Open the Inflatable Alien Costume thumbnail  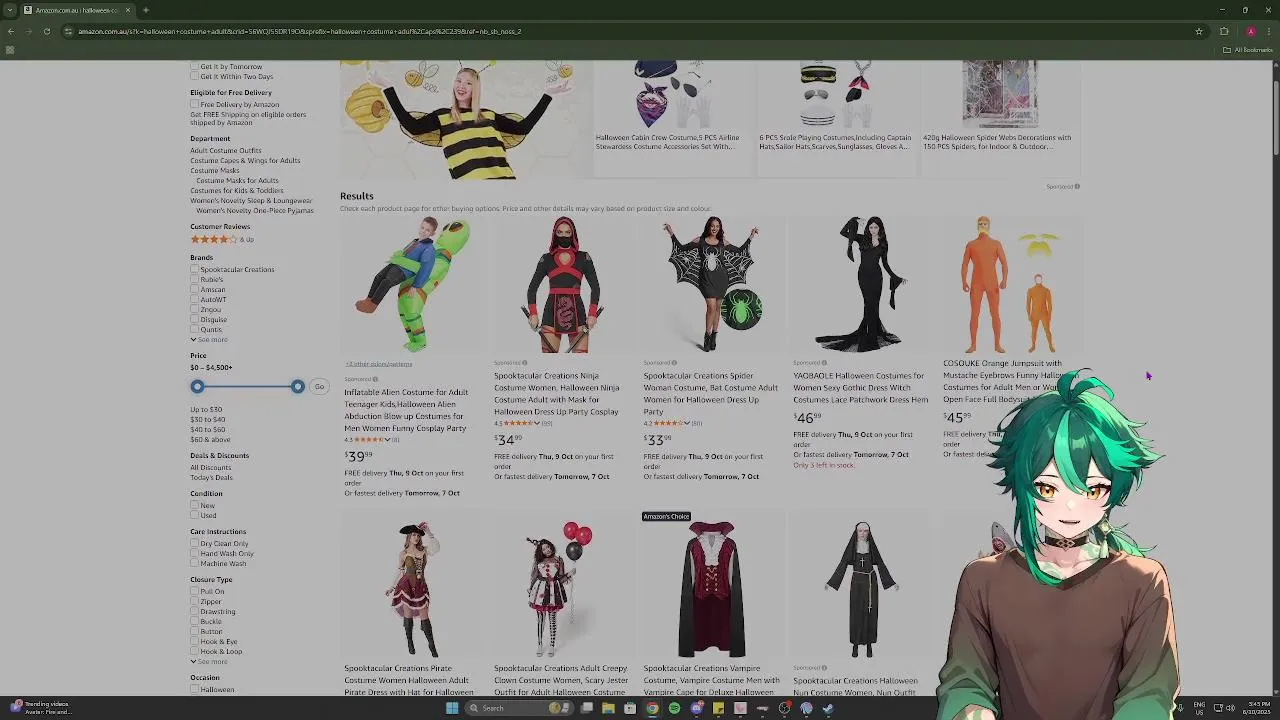tap(412, 284)
